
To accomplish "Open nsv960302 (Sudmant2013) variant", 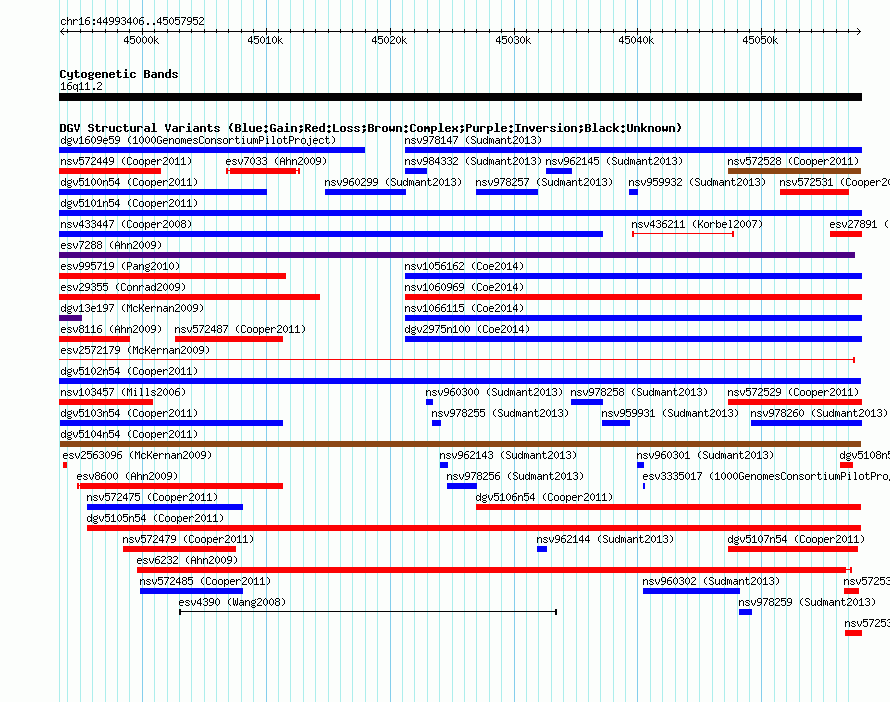I will pyautogui.click(x=711, y=581).
